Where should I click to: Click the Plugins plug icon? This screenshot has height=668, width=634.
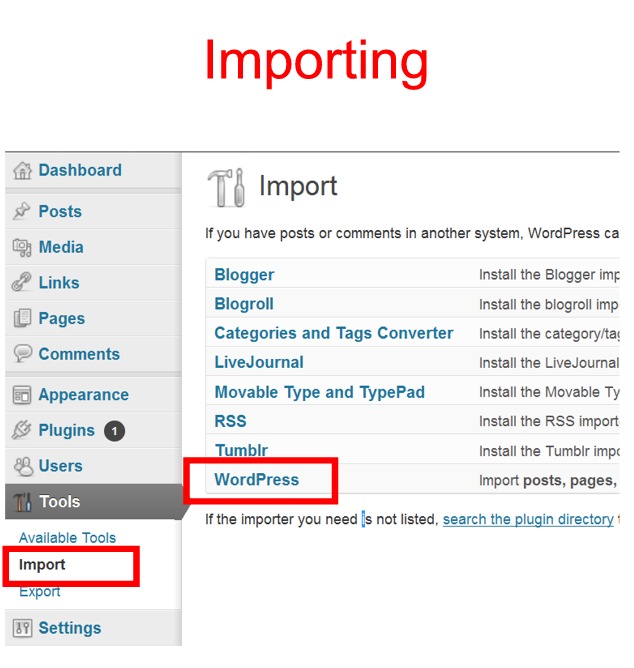pos(22,430)
